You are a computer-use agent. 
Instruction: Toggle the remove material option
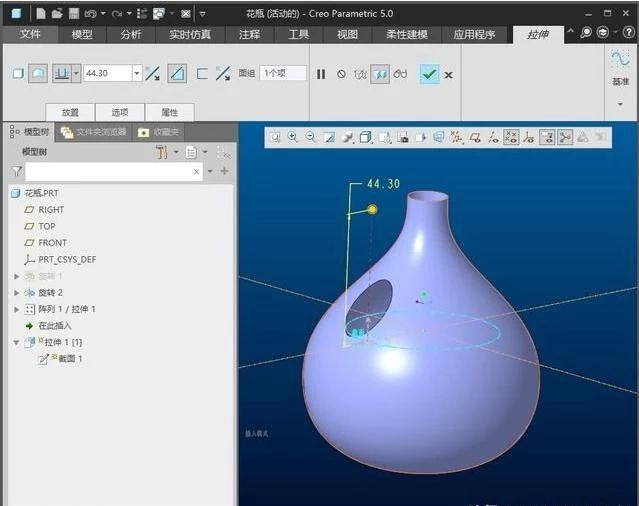[177, 73]
